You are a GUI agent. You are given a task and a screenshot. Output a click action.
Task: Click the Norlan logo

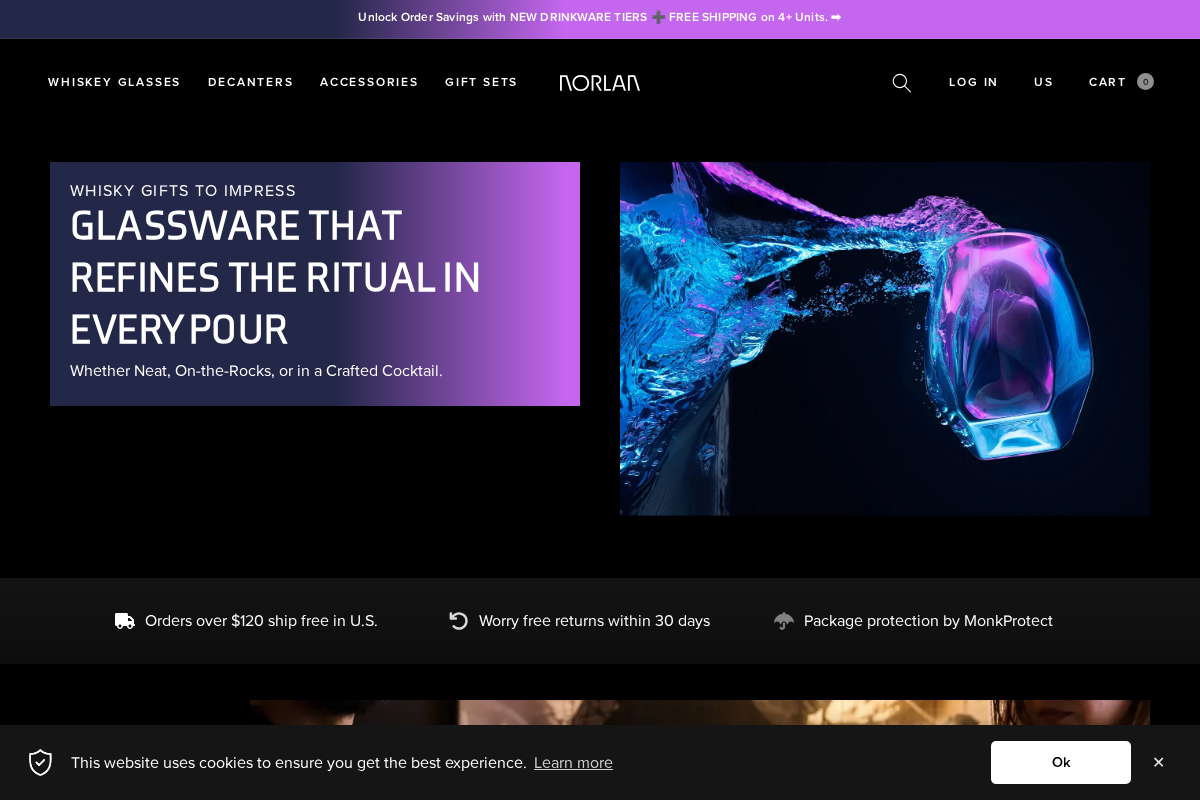click(600, 83)
